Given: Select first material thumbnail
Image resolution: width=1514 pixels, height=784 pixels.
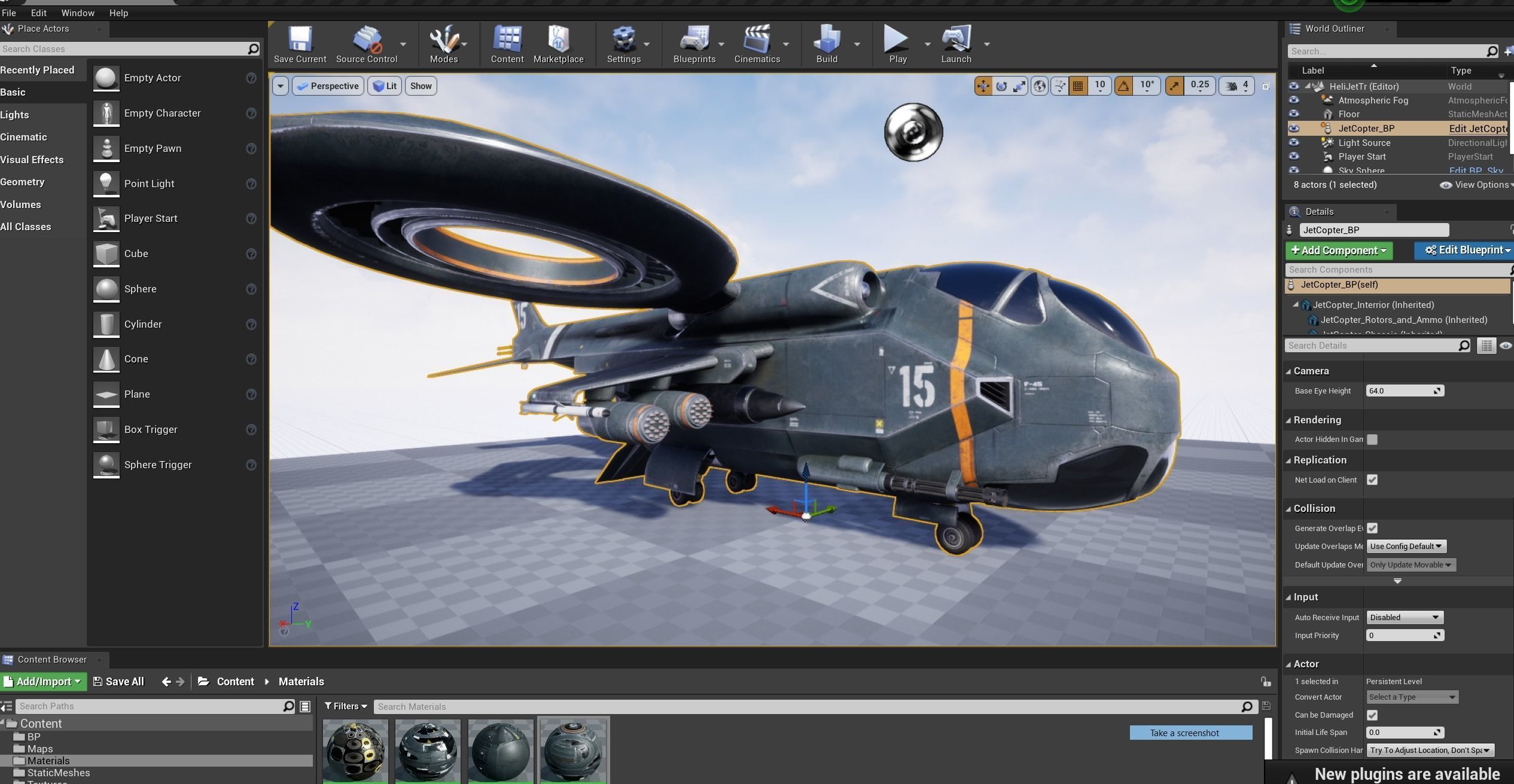Looking at the screenshot, I should (x=355, y=752).
